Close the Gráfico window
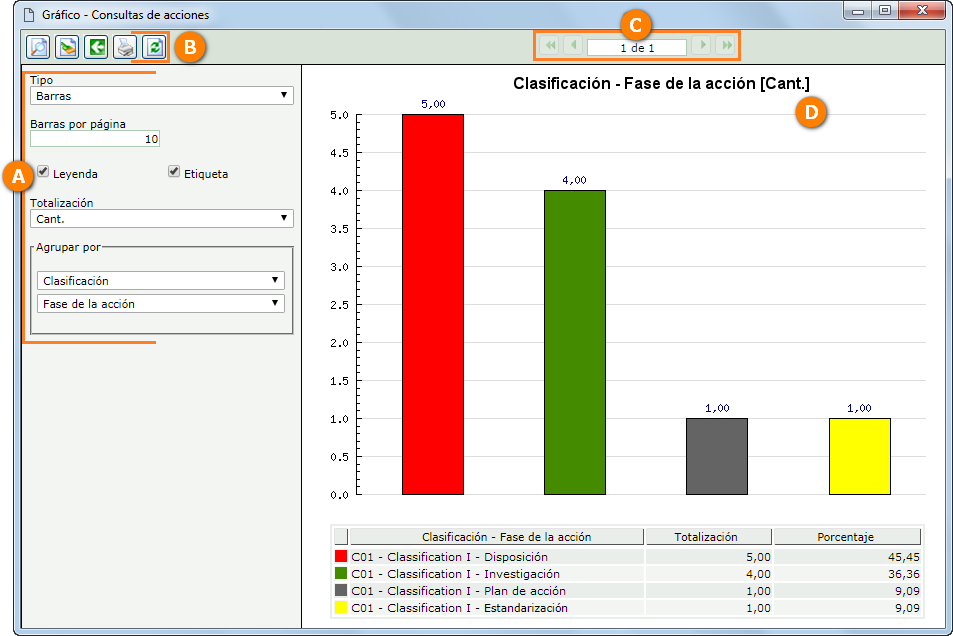Screen dimensions: 953x636 [x=922, y=10]
